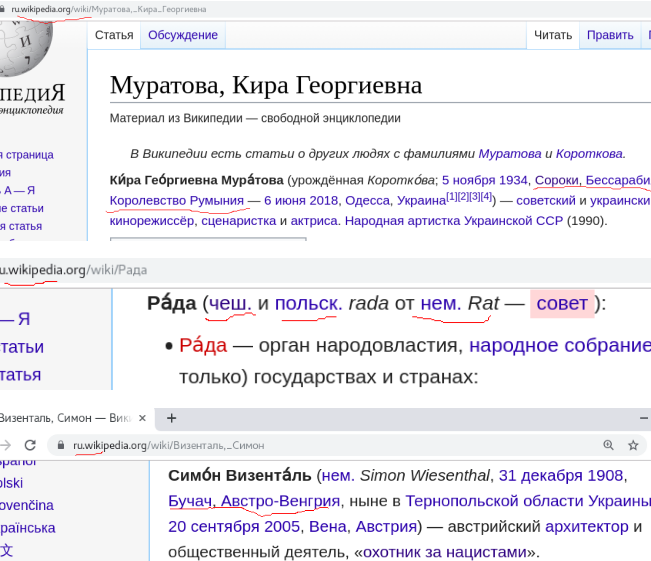Open the Бучач link
The height and width of the screenshot is (561, 651).
[x=190, y=501]
